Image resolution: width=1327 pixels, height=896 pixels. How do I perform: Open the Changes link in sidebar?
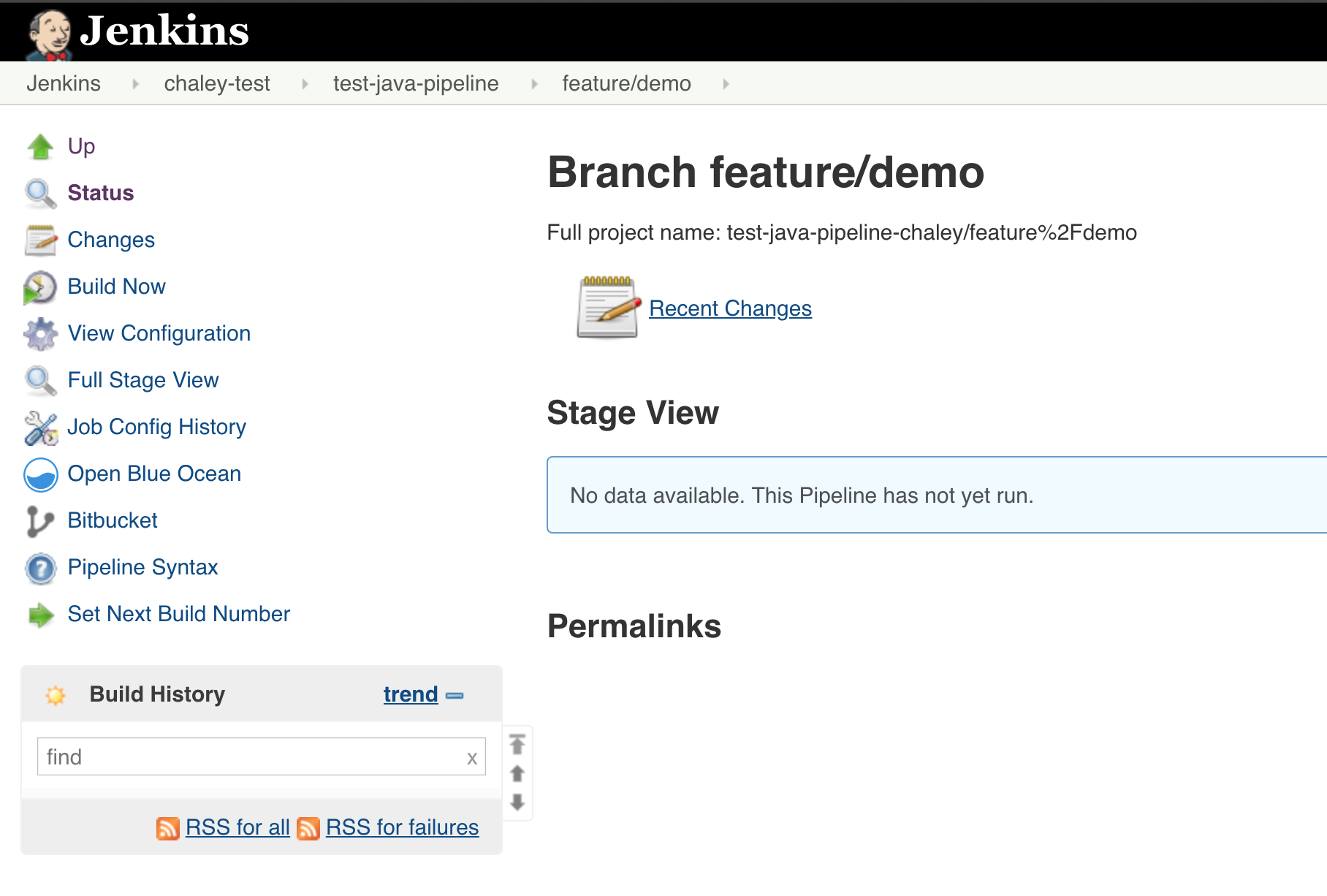111,240
